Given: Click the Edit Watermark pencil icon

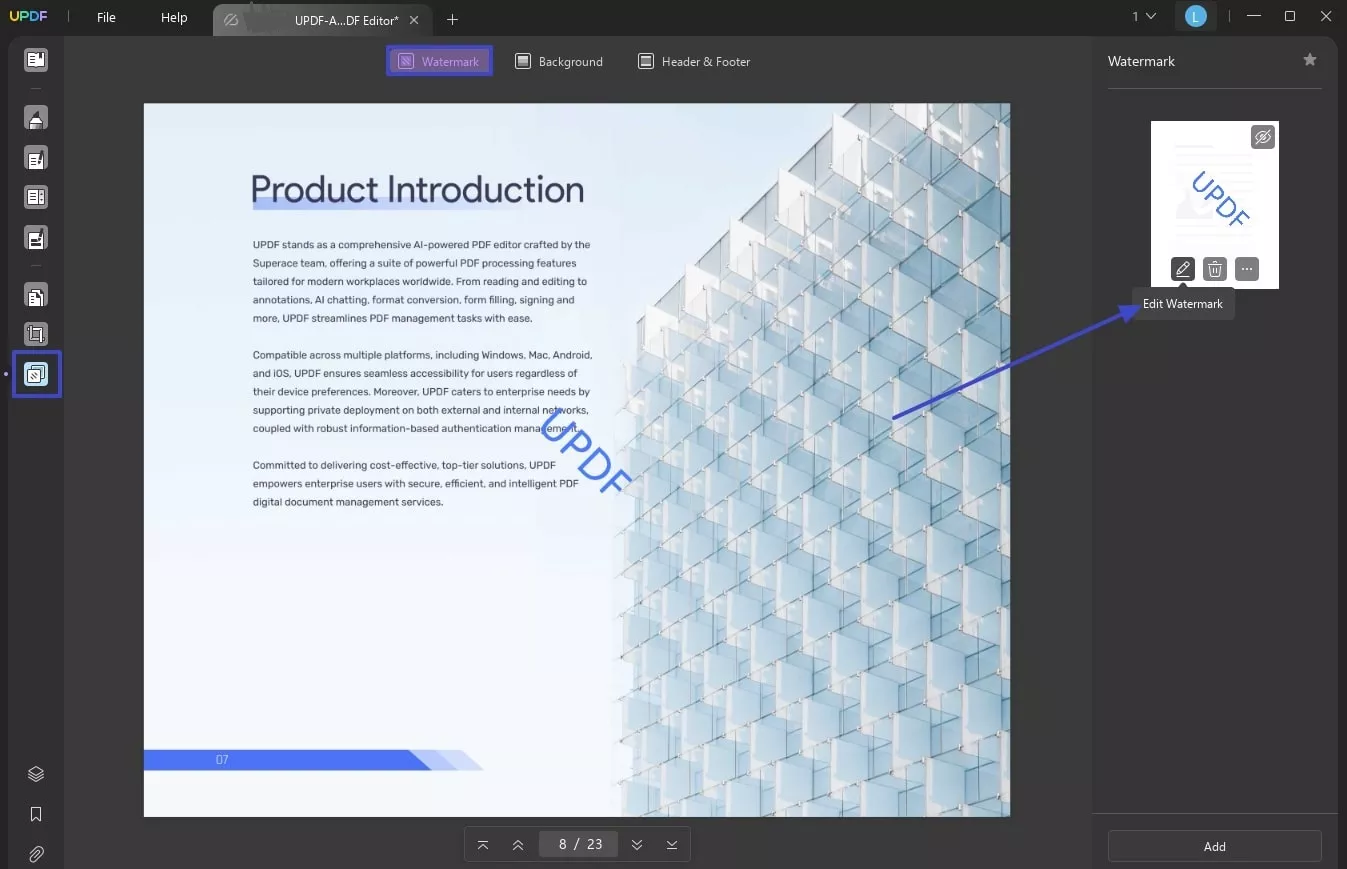Looking at the screenshot, I should coord(1183,269).
